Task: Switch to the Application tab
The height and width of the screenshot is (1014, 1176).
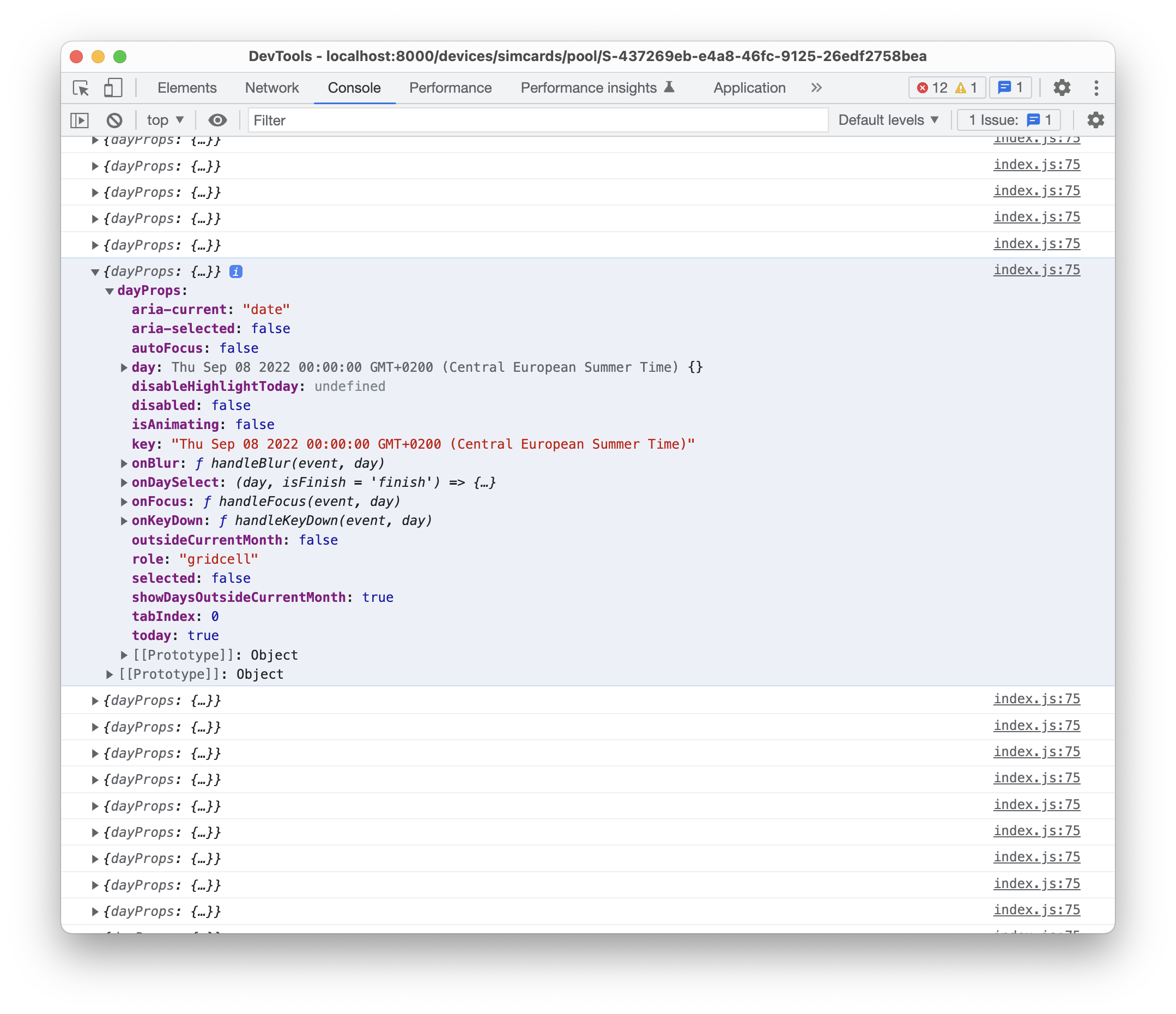Action: pyautogui.click(x=749, y=88)
